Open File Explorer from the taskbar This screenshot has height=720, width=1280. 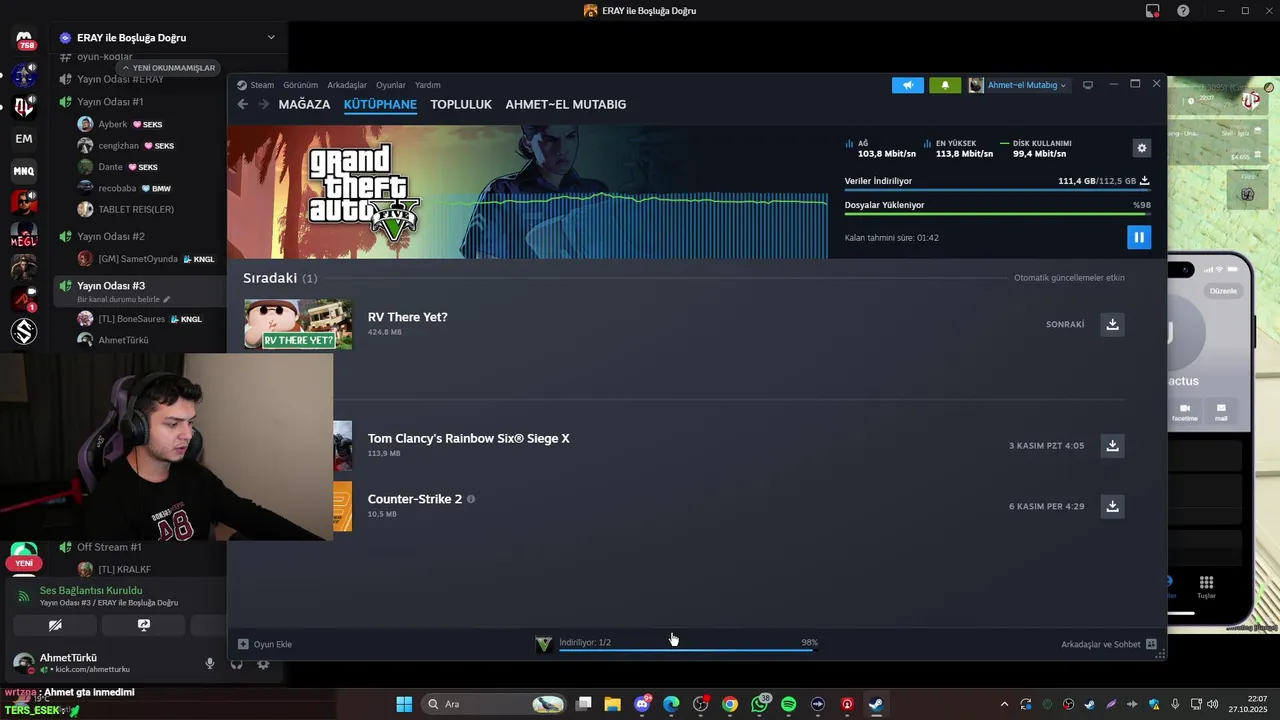point(613,704)
